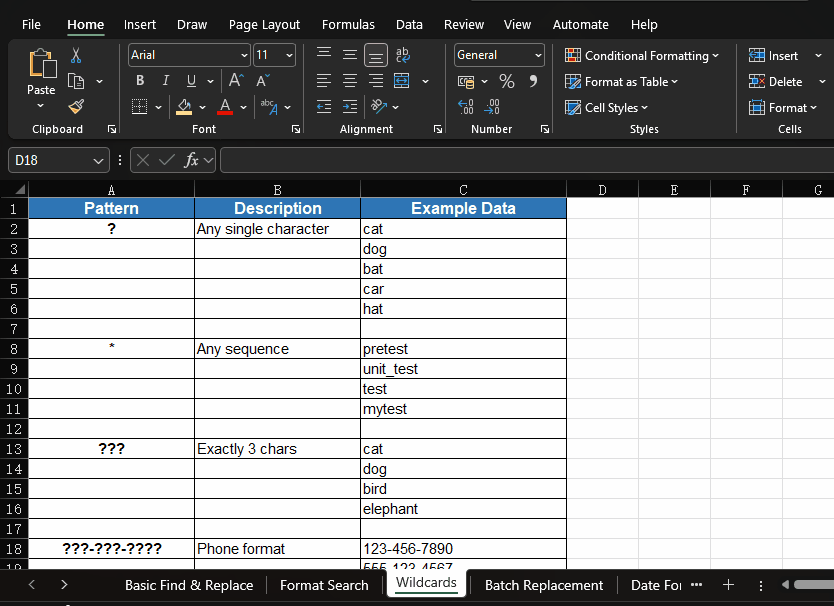
Task: Open the font name Arial dropdown
Action: point(244,55)
